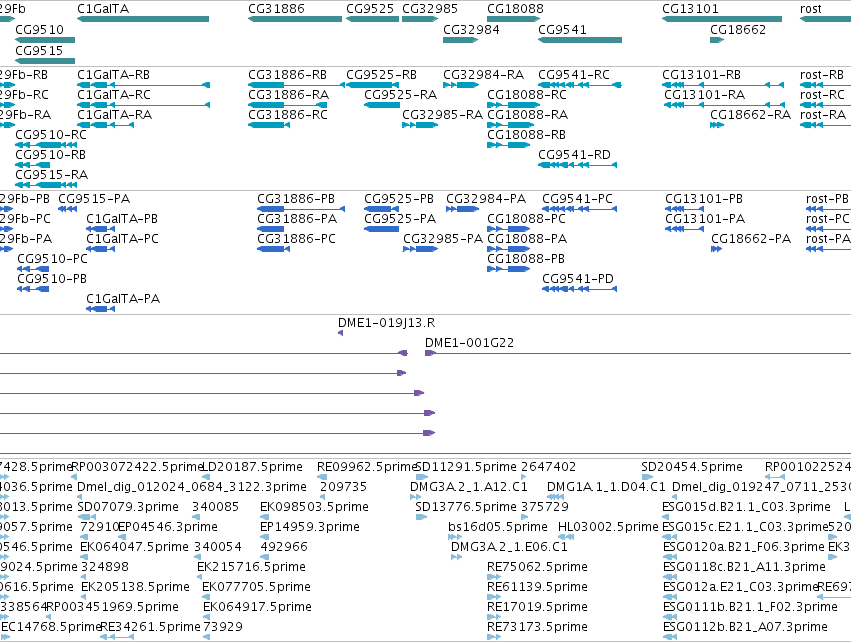
Task: Click the dark teal CG31886 gene bar
Action: [x=295, y=19]
